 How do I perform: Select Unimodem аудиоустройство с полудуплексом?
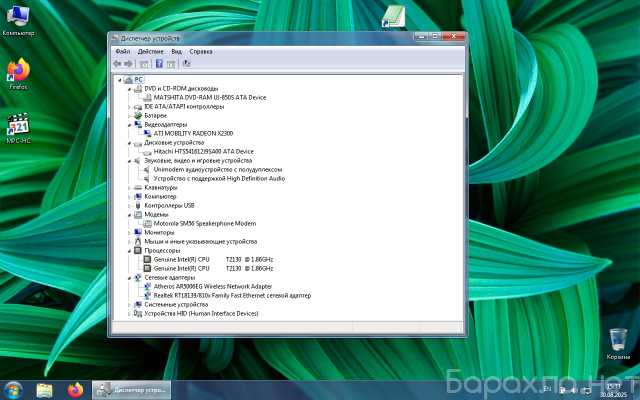(218, 169)
